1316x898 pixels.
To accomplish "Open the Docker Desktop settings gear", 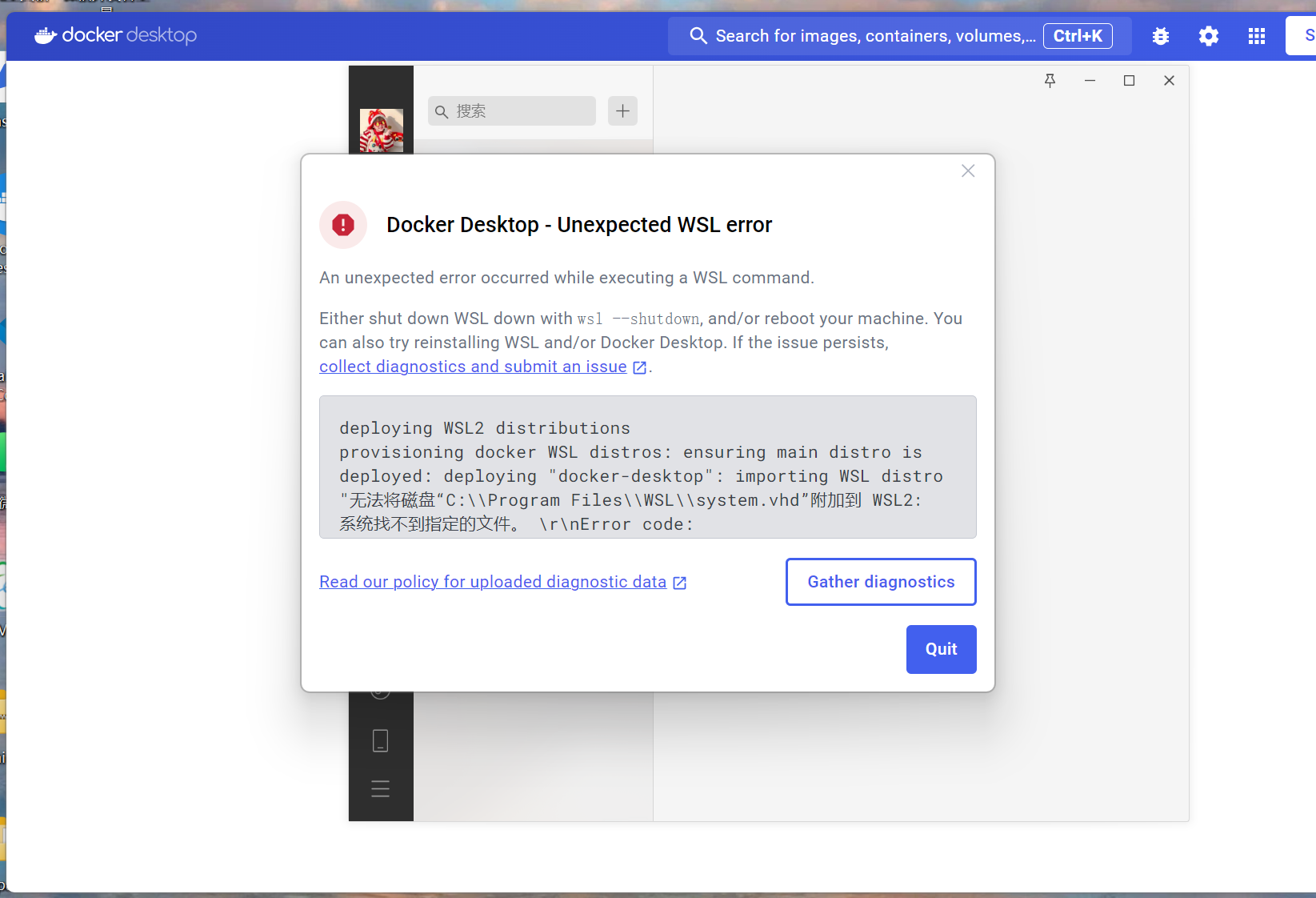I will click(1208, 35).
